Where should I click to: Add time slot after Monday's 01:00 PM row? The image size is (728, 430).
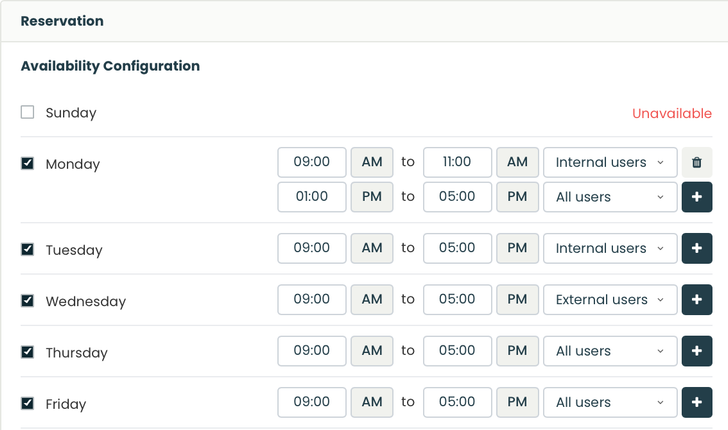coord(697,197)
